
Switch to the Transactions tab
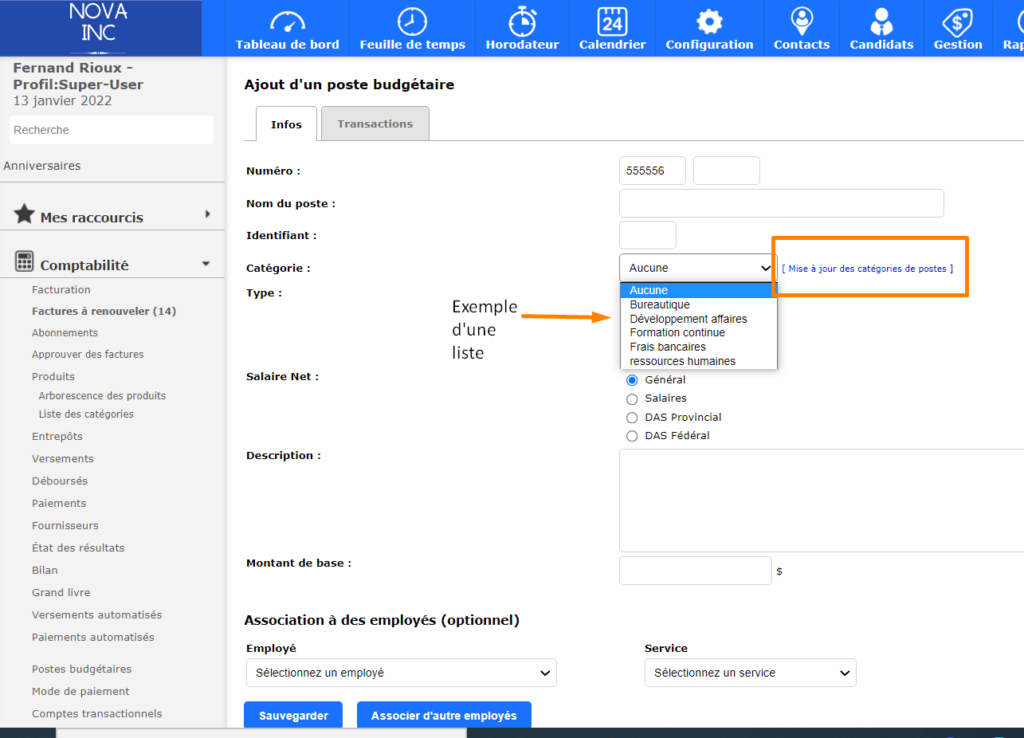(x=375, y=124)
